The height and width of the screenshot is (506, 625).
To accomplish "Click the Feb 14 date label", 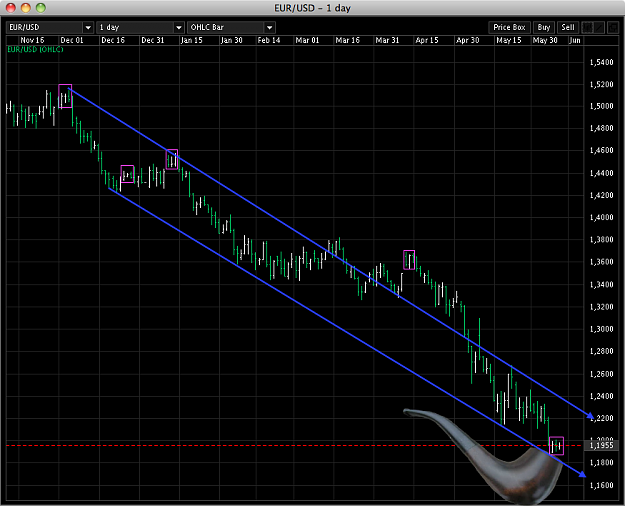I will pyautogui.click(x=269, y=40).
